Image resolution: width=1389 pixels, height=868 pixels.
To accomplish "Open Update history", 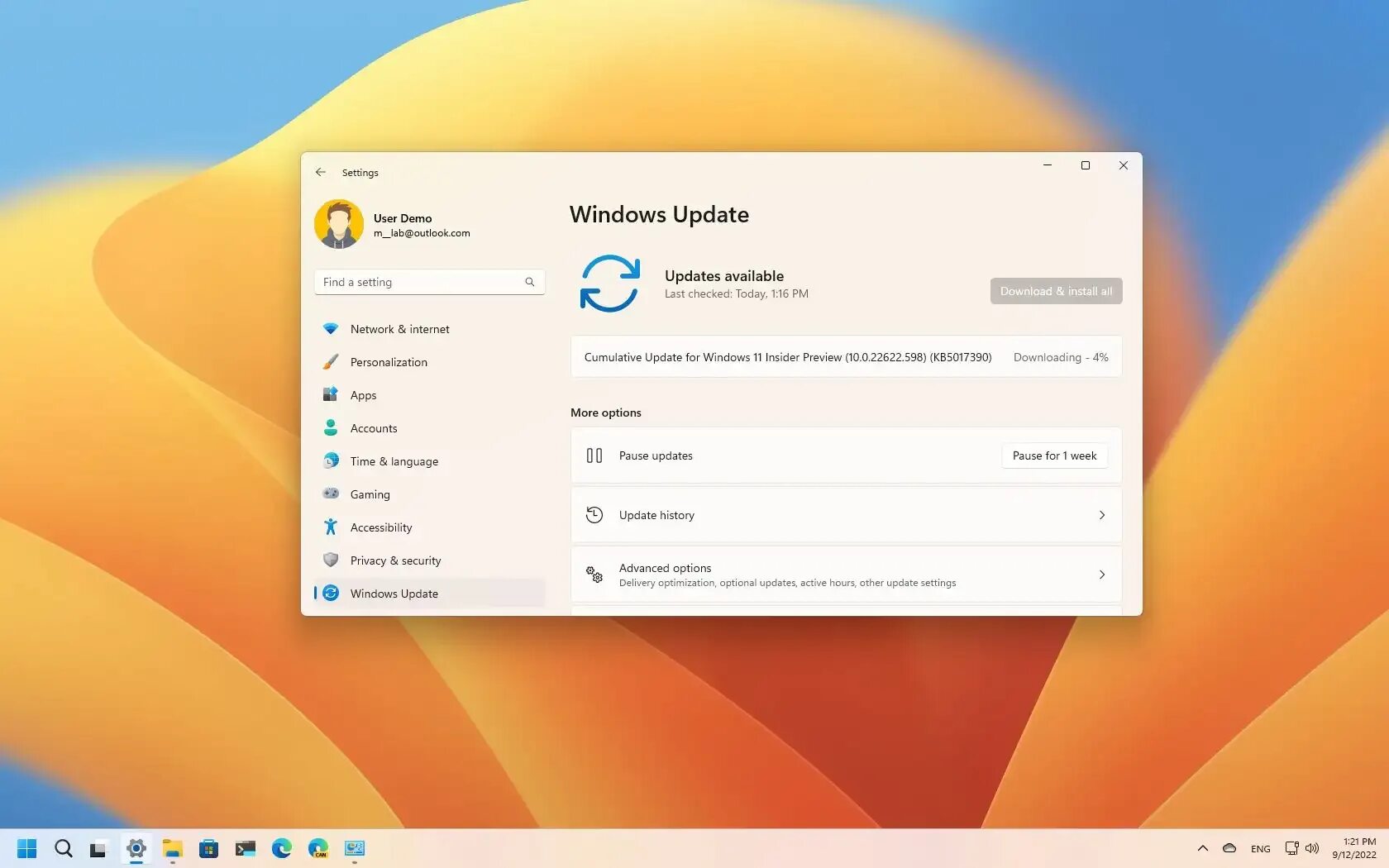I will [846, 515].
